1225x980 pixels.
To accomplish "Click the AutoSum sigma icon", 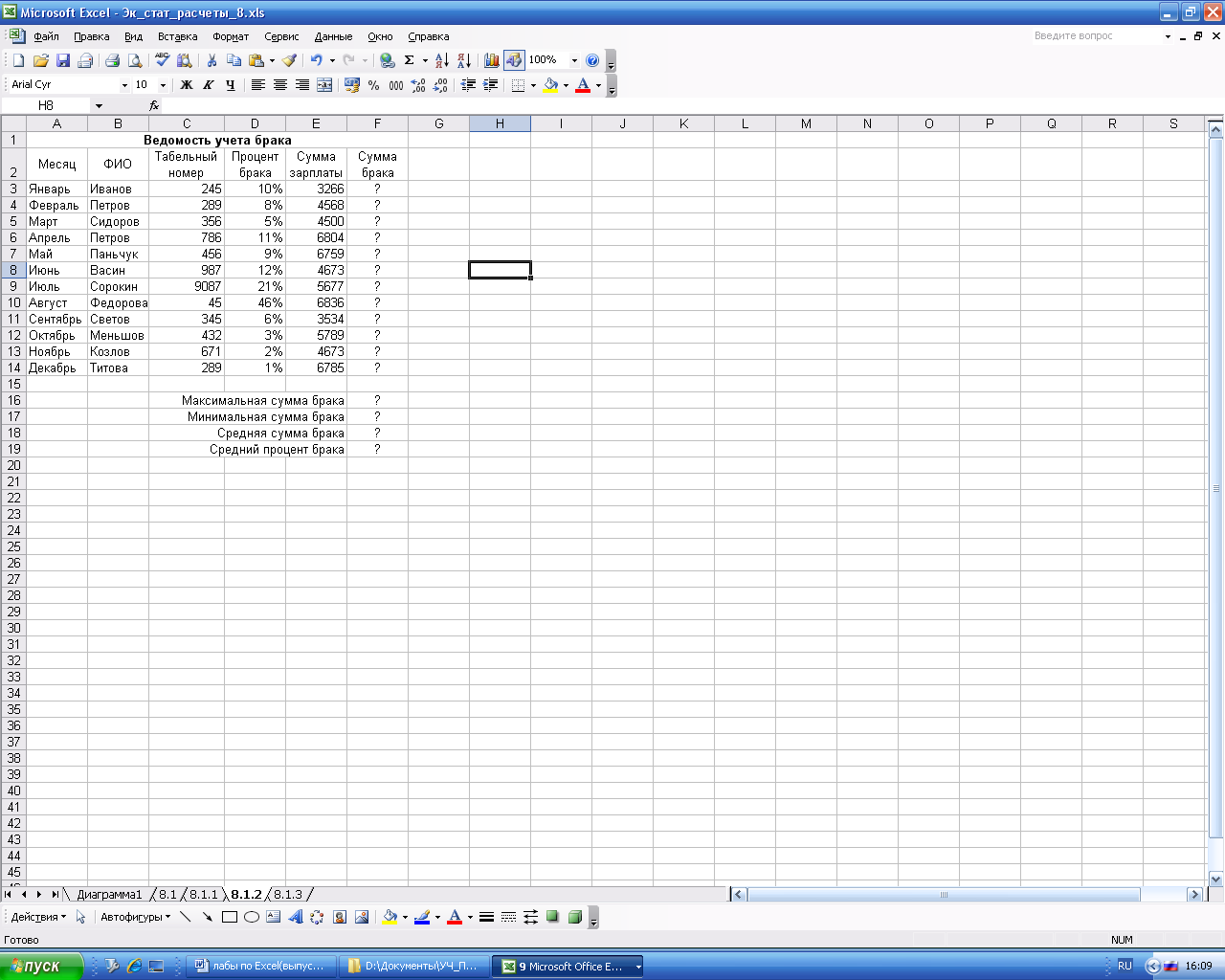I will click(409, 60).
